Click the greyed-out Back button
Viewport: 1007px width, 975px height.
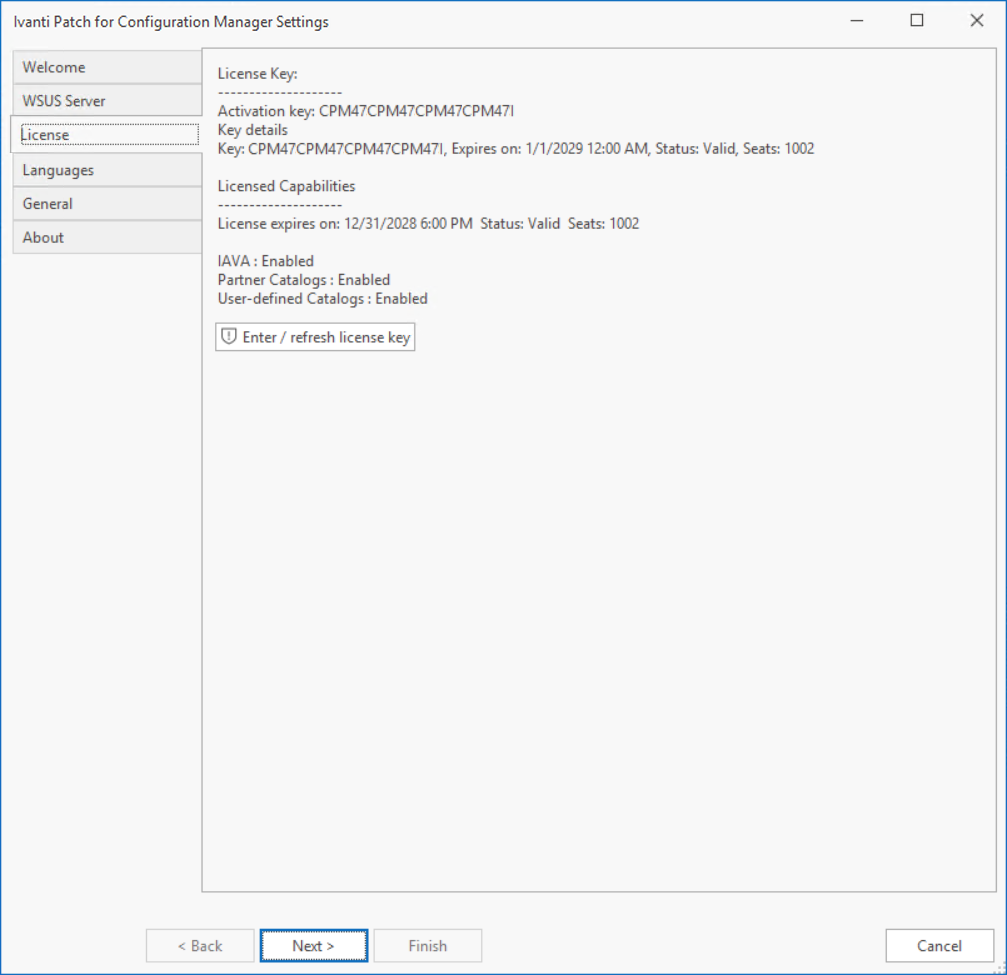point(200,946)
